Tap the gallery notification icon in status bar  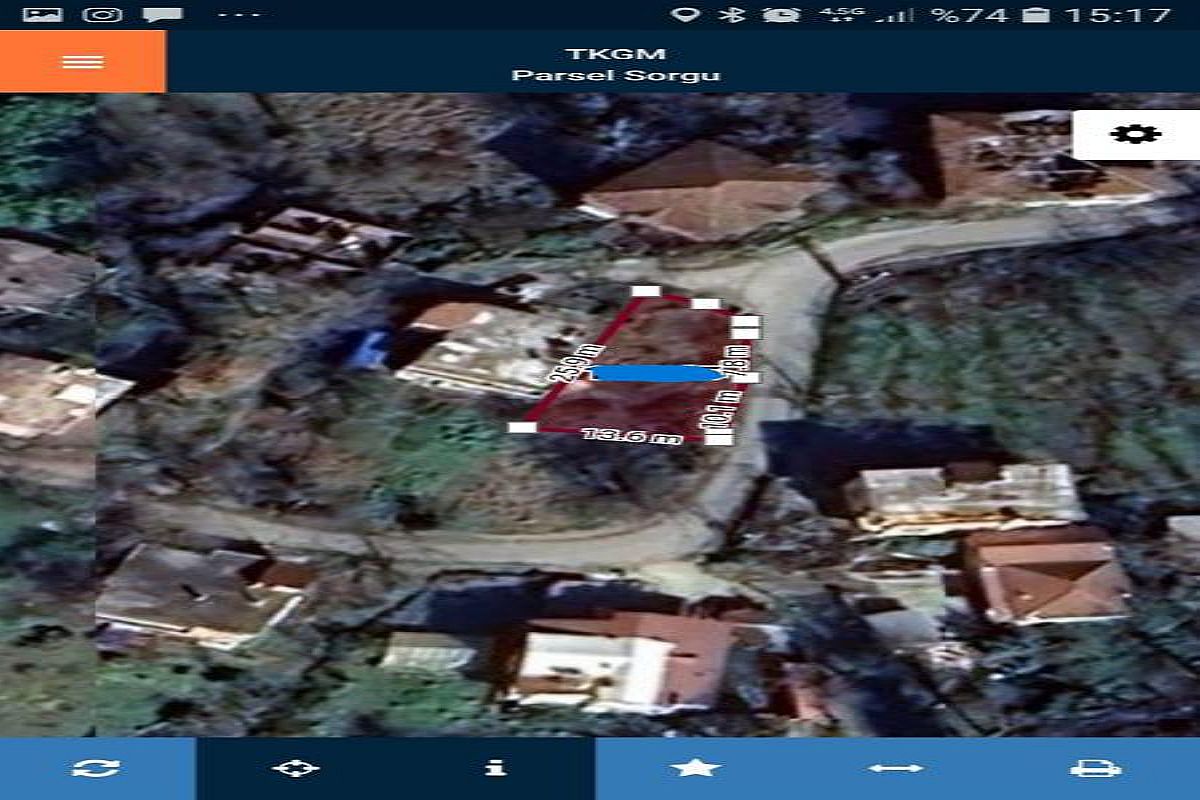coord(42,14)
